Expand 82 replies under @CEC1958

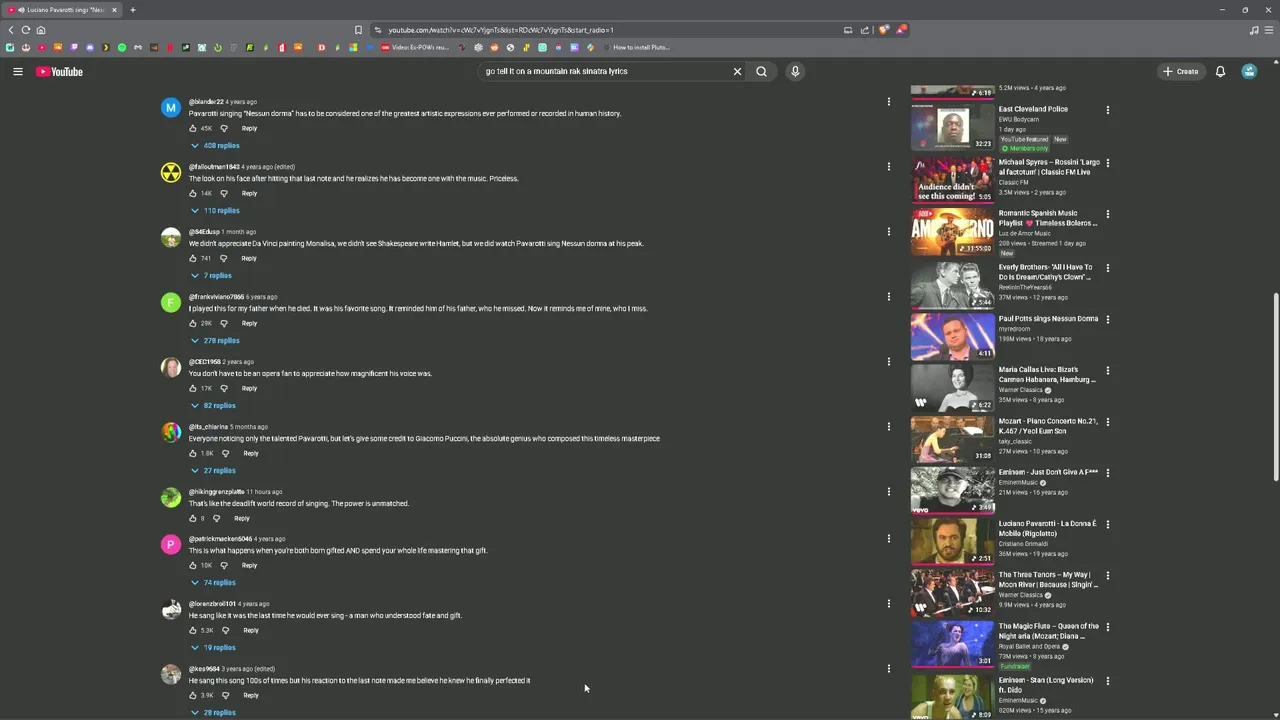tap(213, 405)
